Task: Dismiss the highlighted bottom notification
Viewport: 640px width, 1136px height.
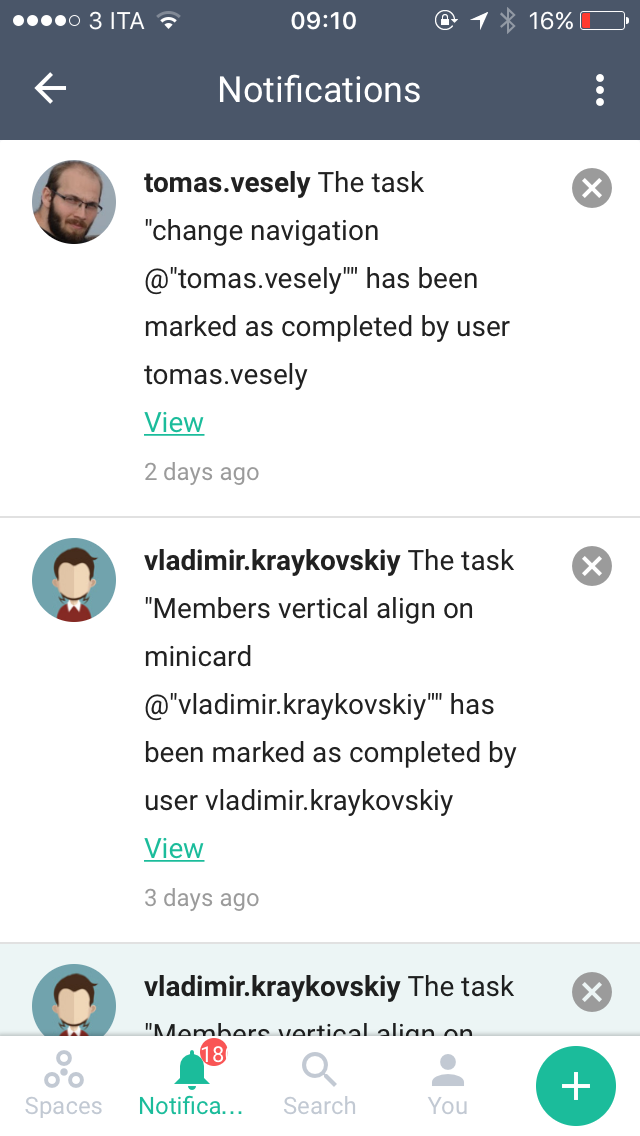Action: [x=591, y=992]
